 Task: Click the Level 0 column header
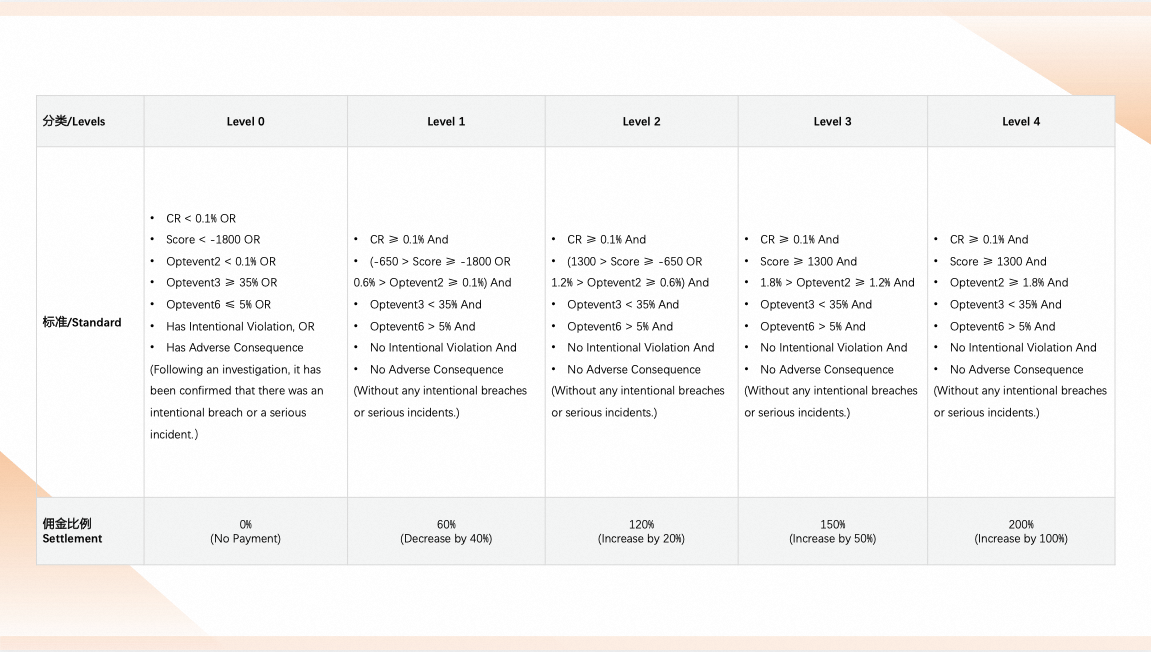pos(246,122)
